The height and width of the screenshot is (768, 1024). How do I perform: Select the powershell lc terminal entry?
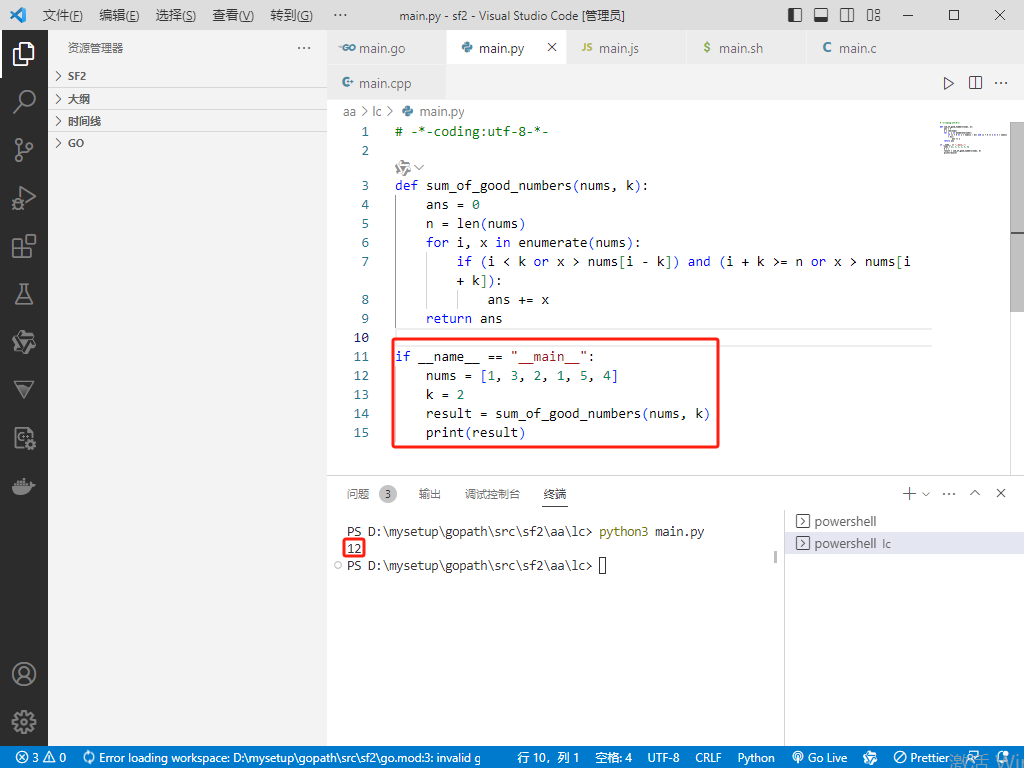[x=904, y=543]
